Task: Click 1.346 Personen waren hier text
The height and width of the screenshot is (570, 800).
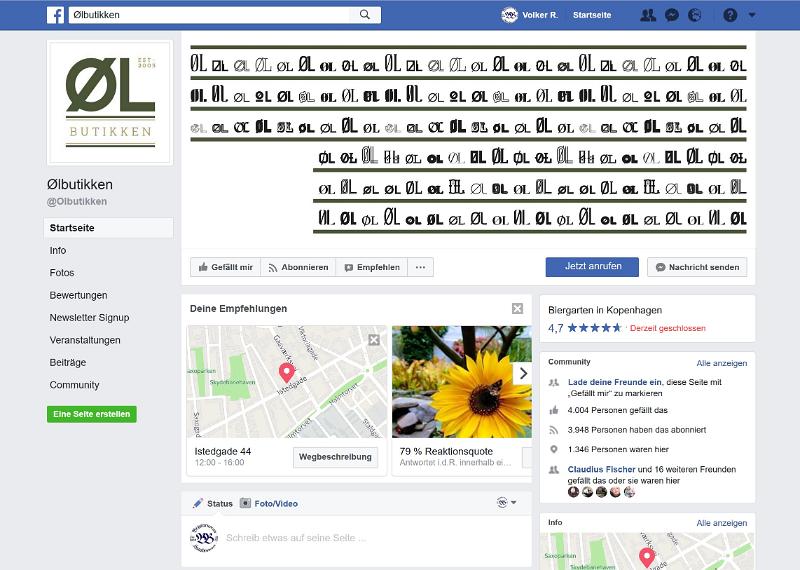Action: click(618, 450)
